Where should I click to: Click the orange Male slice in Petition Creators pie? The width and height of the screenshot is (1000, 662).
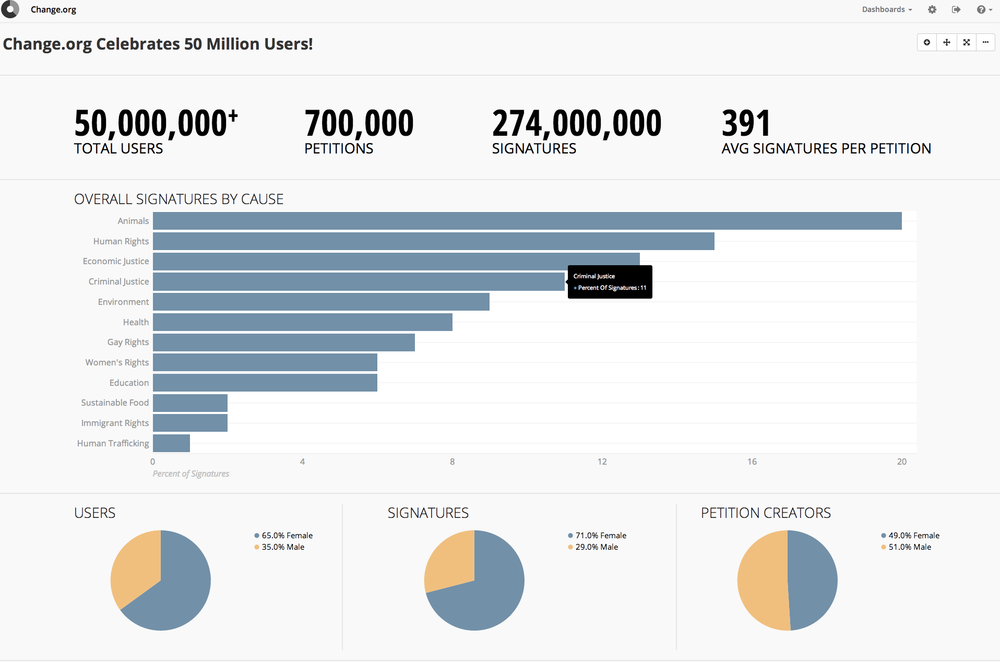tap(762, 580)
